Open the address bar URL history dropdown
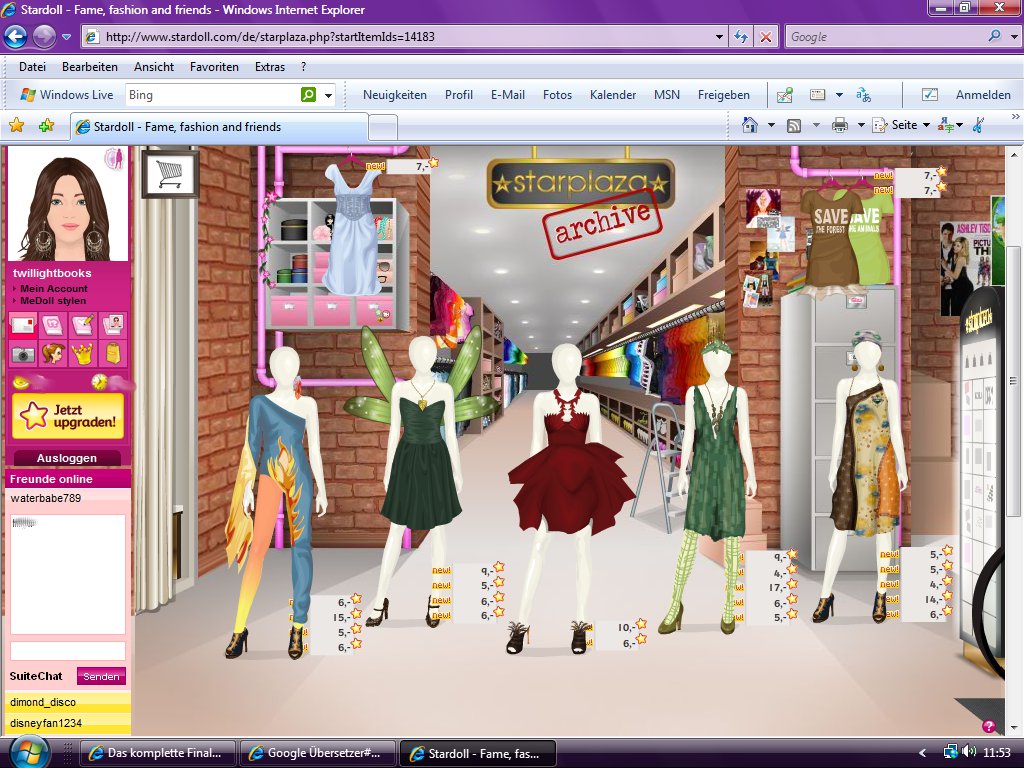 click(719, 37)
